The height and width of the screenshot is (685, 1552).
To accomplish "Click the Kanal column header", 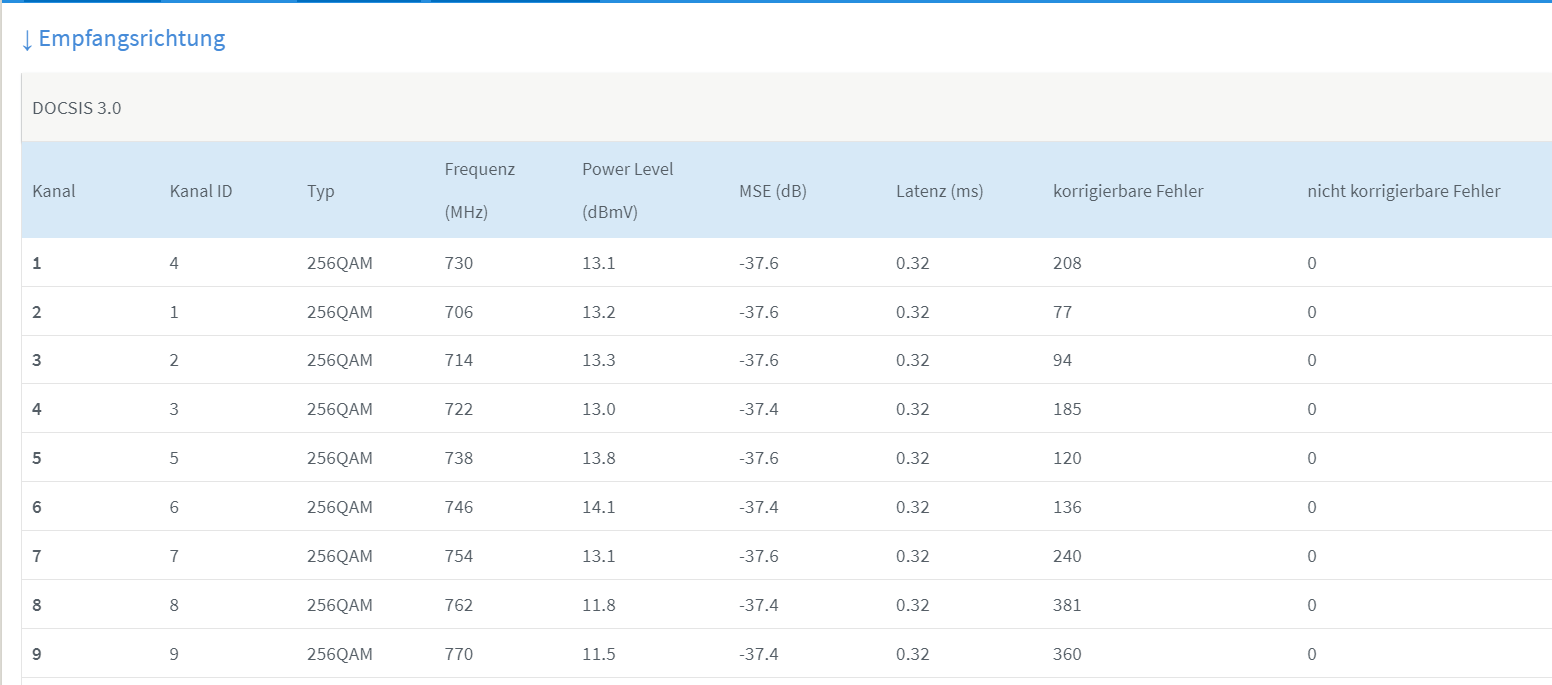I will pos(54,191).
